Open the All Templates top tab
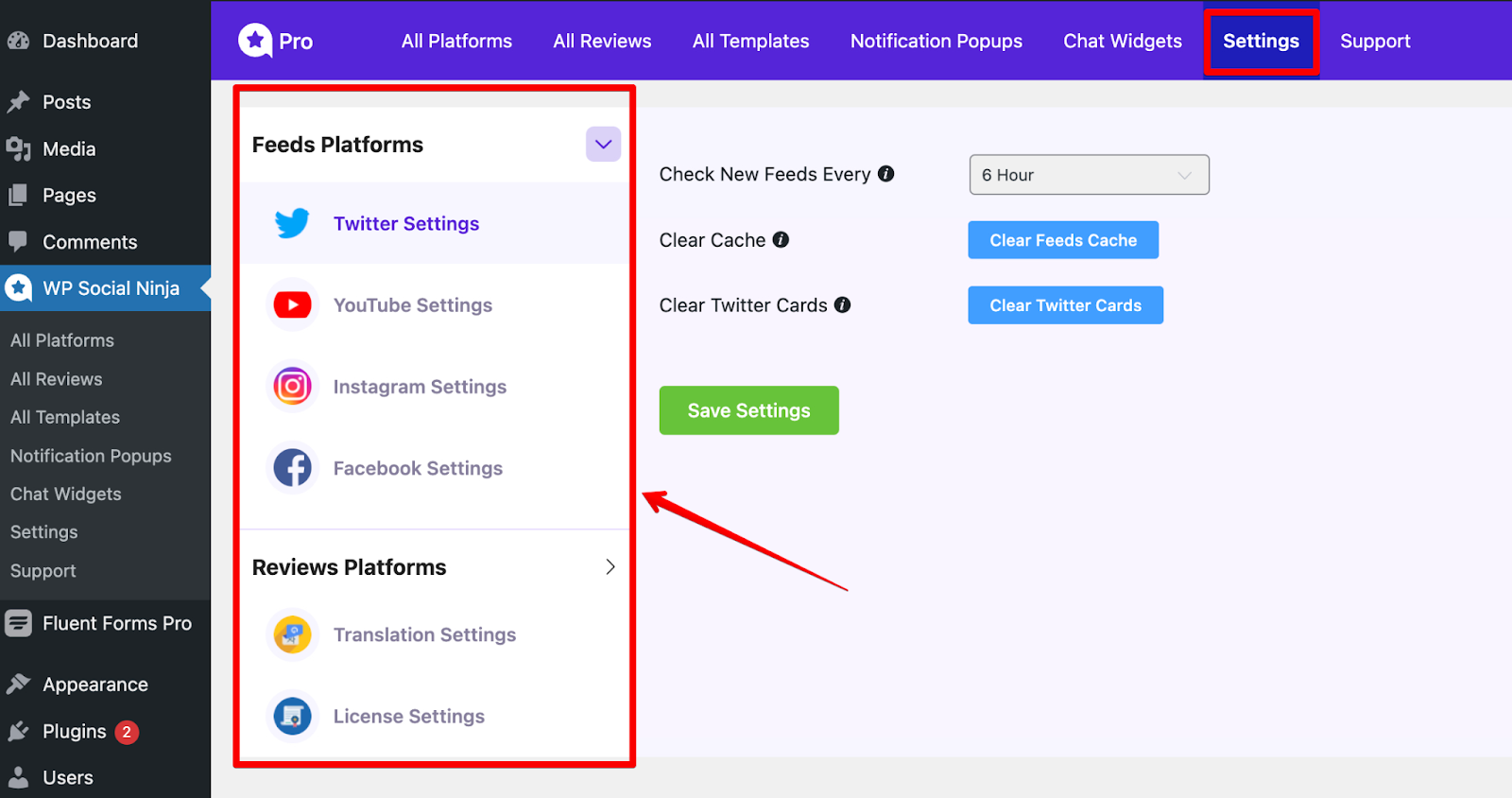 click(750, 41)
